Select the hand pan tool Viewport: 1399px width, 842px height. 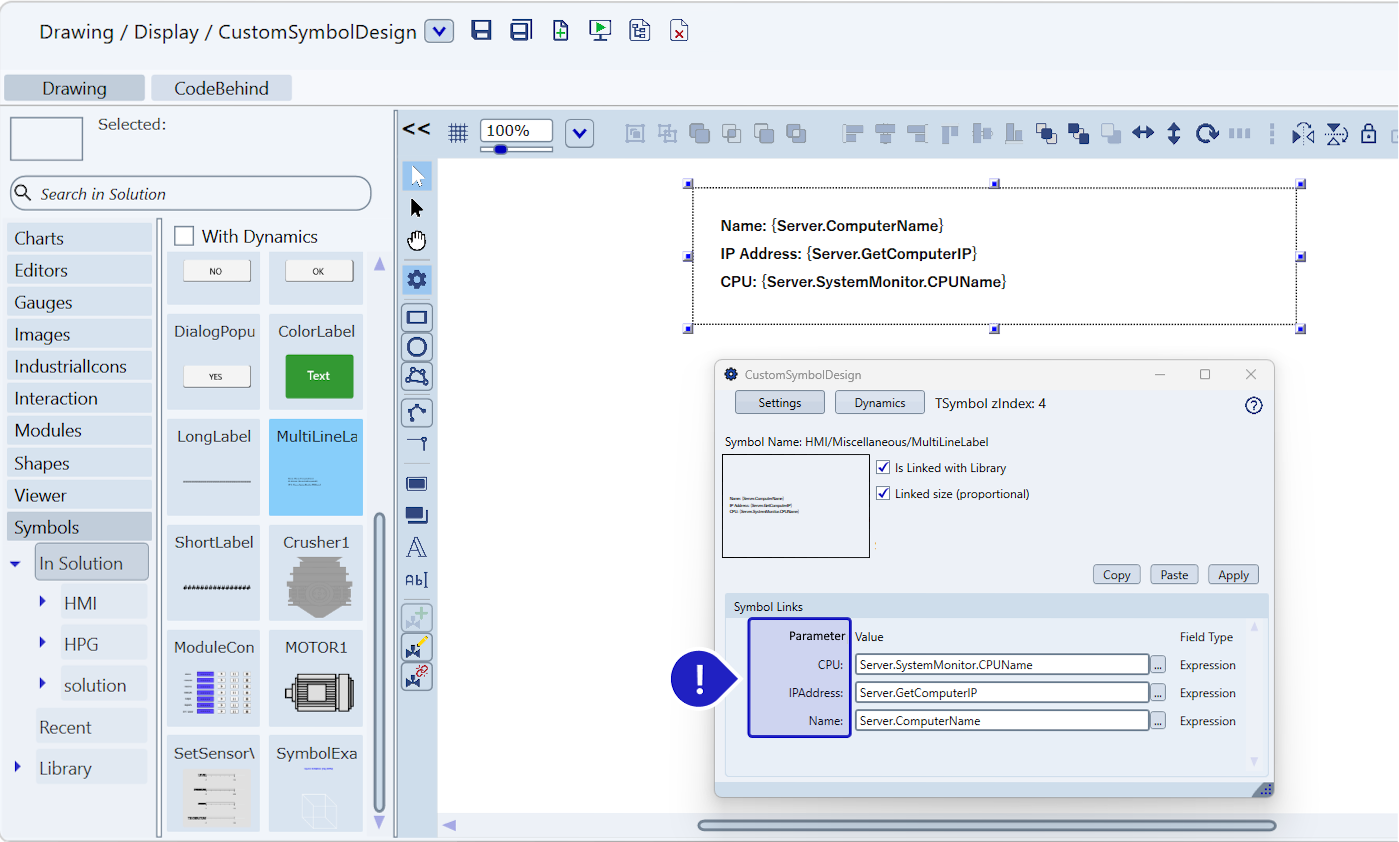tap(417, 240)
